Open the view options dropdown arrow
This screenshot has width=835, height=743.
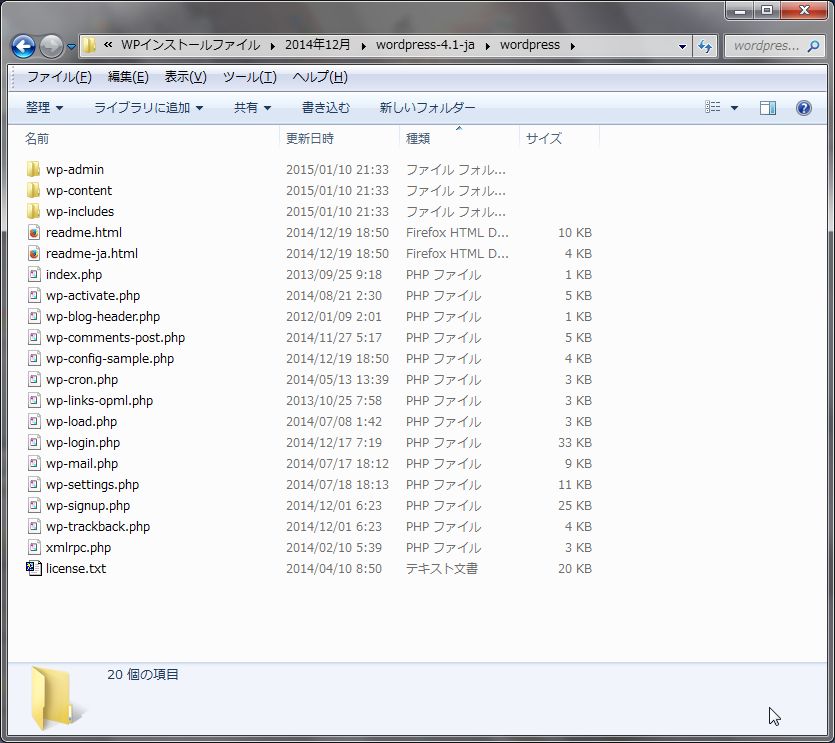pos(734,108)
